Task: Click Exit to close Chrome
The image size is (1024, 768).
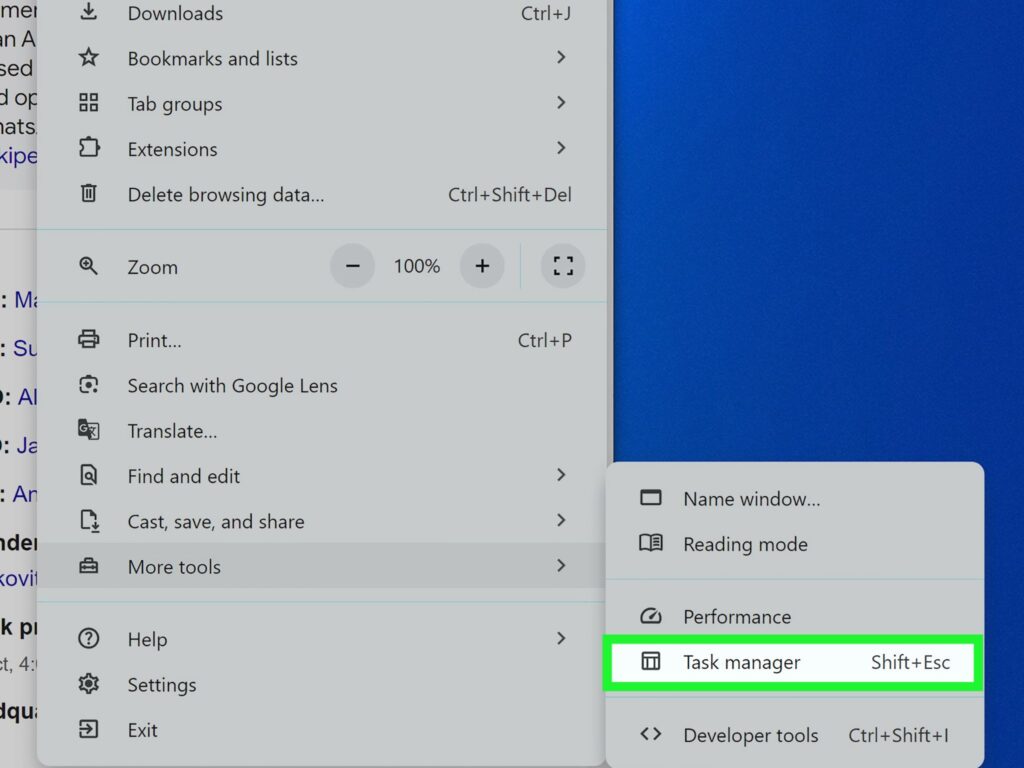Action: pos(142,730)
